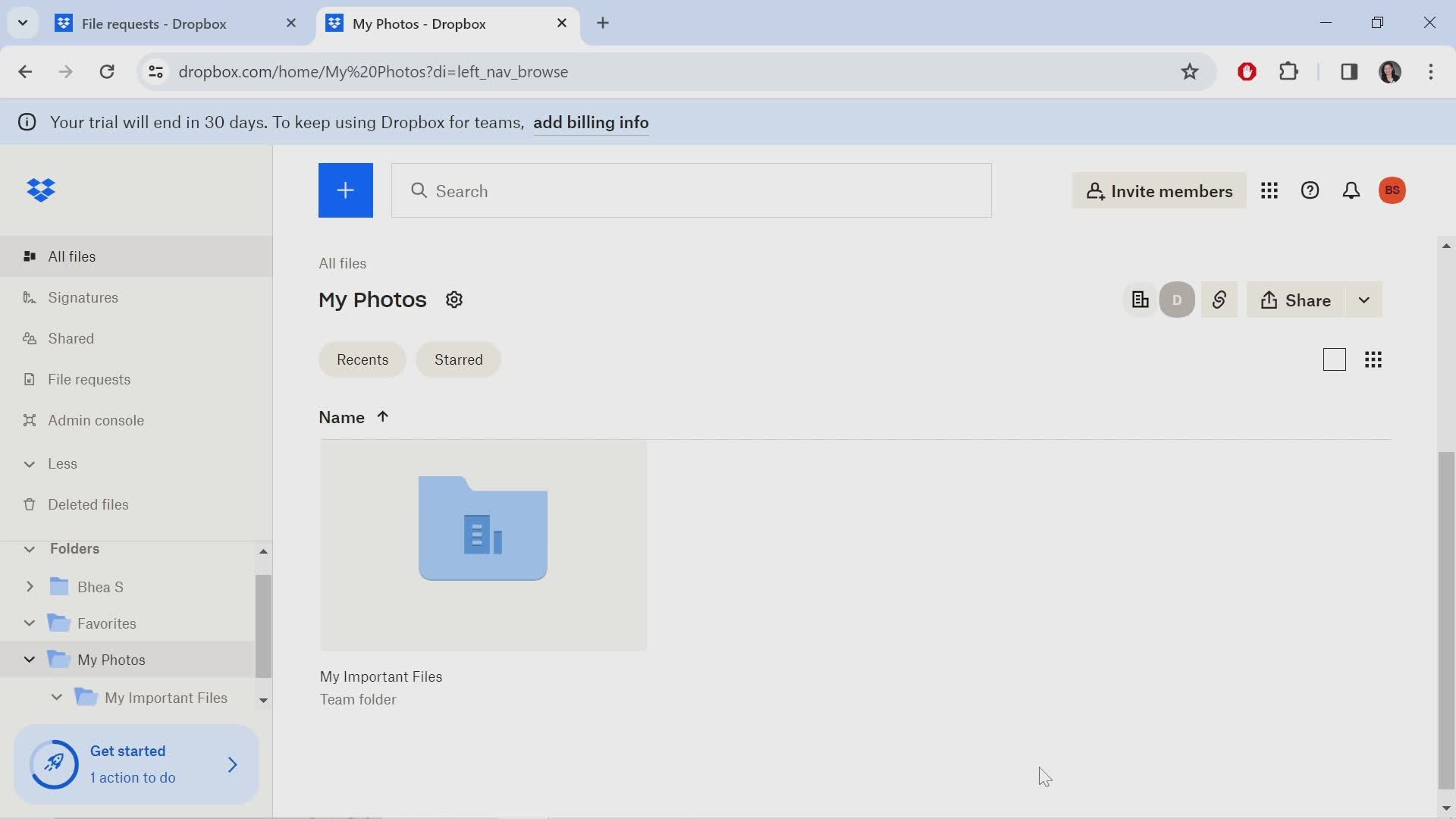
Task: Click the Share button dropdown arrow
Action: (1364, 300)
